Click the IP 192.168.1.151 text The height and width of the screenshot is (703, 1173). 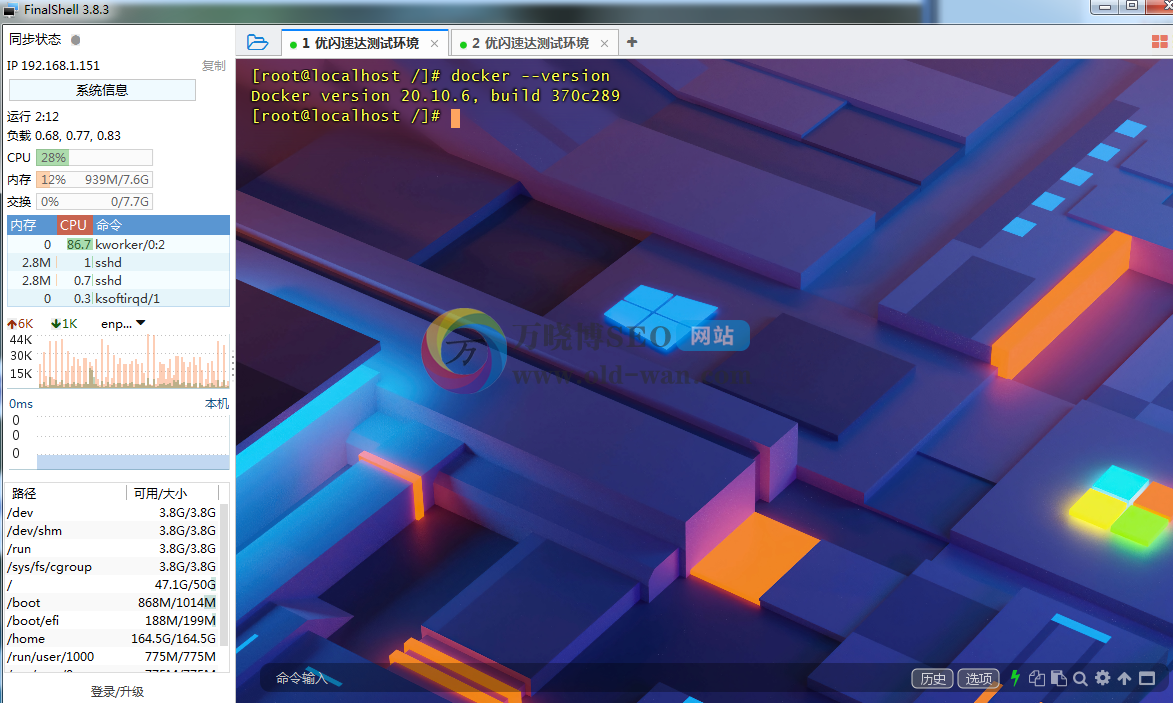53,66
